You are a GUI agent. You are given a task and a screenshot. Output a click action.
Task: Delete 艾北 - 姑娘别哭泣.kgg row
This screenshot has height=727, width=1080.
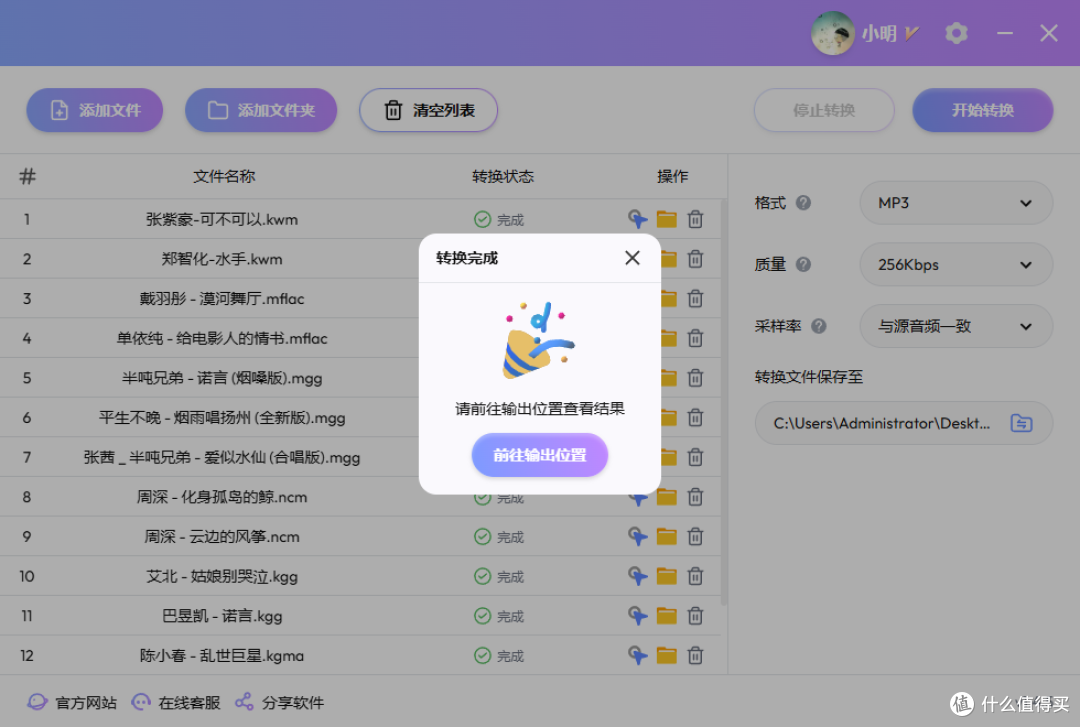tap(695, 576)
